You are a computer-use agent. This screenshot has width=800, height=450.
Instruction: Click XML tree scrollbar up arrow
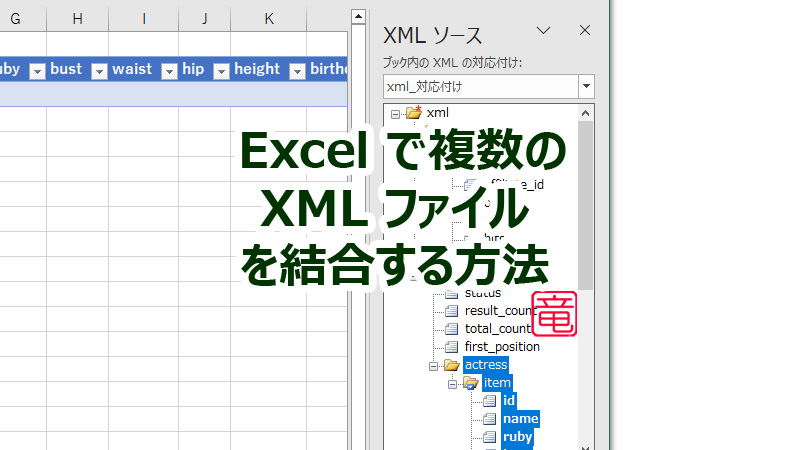(x=585, y=113)
